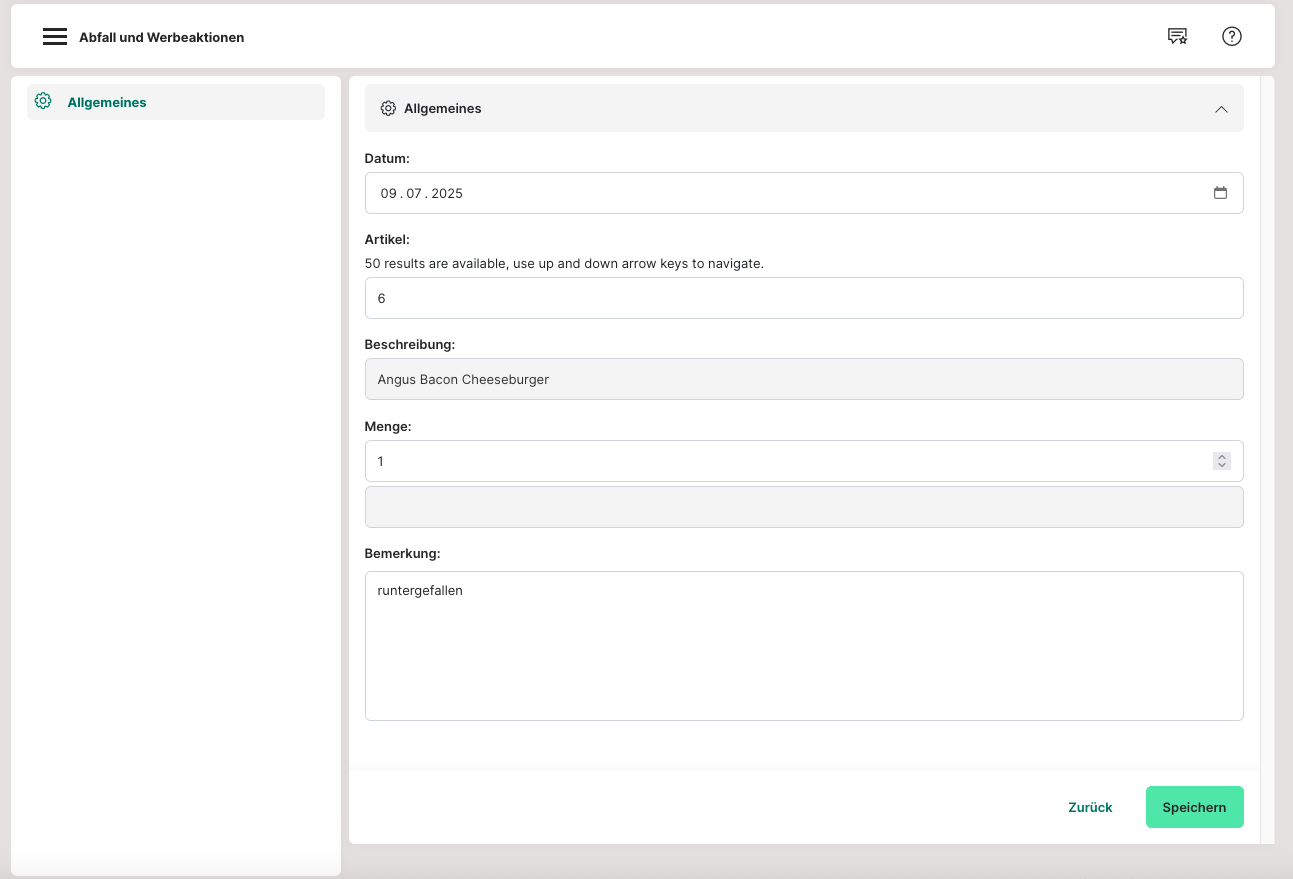Open the calendar picker in Datum field
Image resolution: width=1293 pixels, height=879 pixels.
pos(1220,193)
